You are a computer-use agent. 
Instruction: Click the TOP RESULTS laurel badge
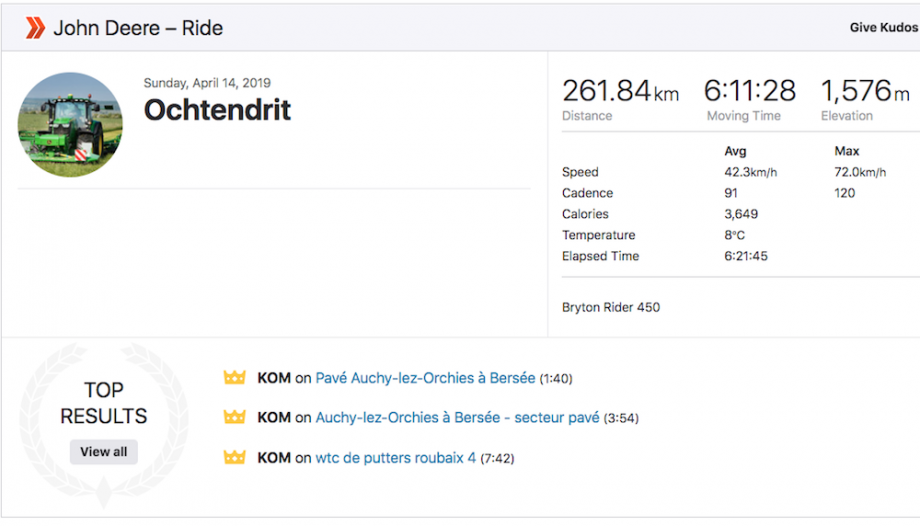[104, 424]
